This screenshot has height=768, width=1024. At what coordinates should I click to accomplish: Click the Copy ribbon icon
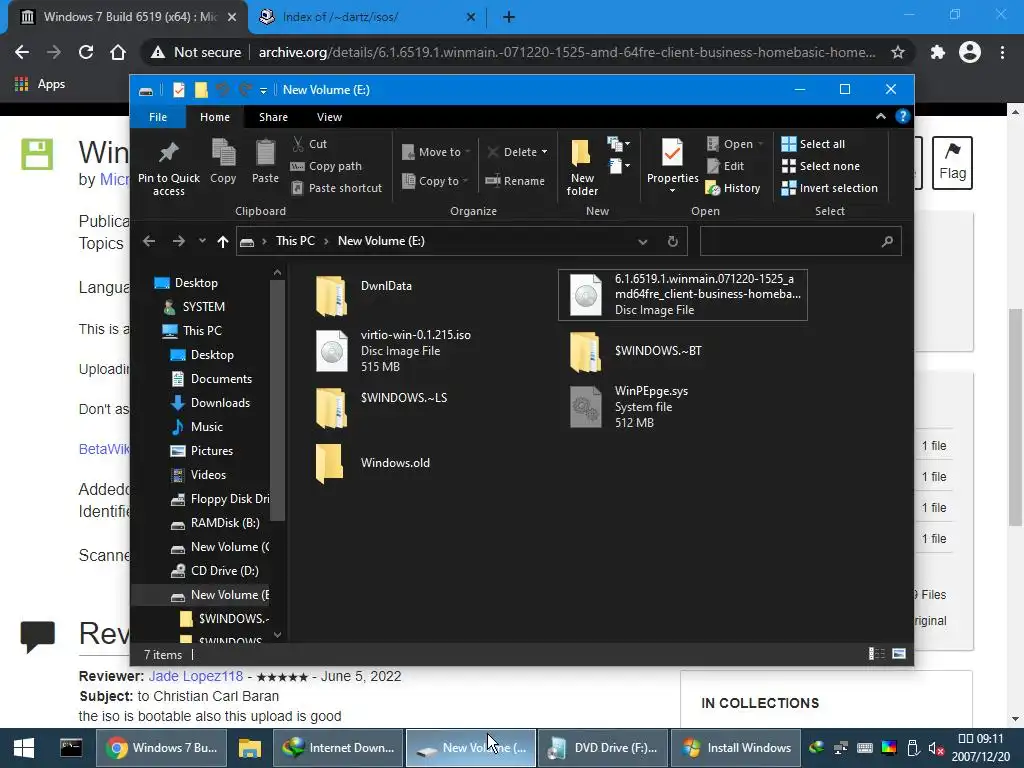click(x=223, y=153)
